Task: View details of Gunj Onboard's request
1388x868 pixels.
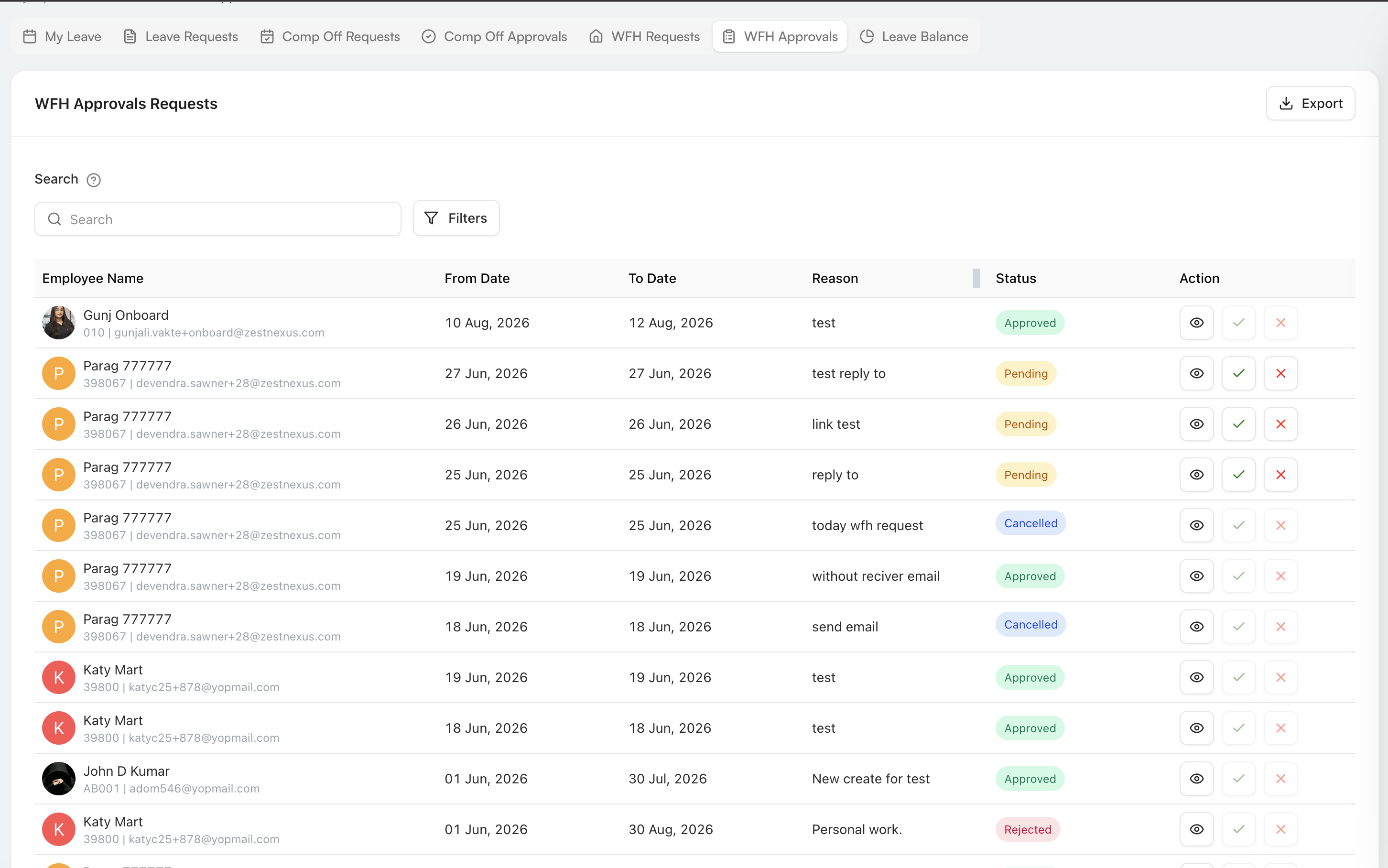Action: [1196, 323]
